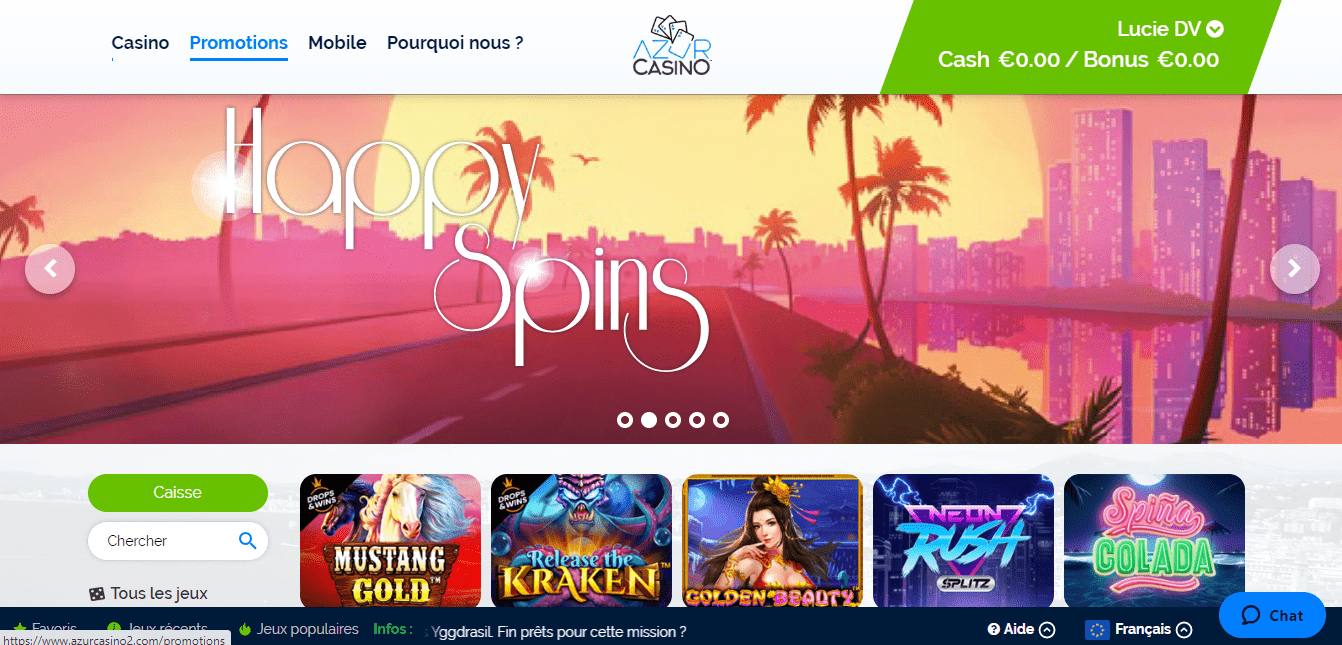This screenshot has height=645, width=1342.
Task: Select the first carousel dot indicator
Action: 625,420
